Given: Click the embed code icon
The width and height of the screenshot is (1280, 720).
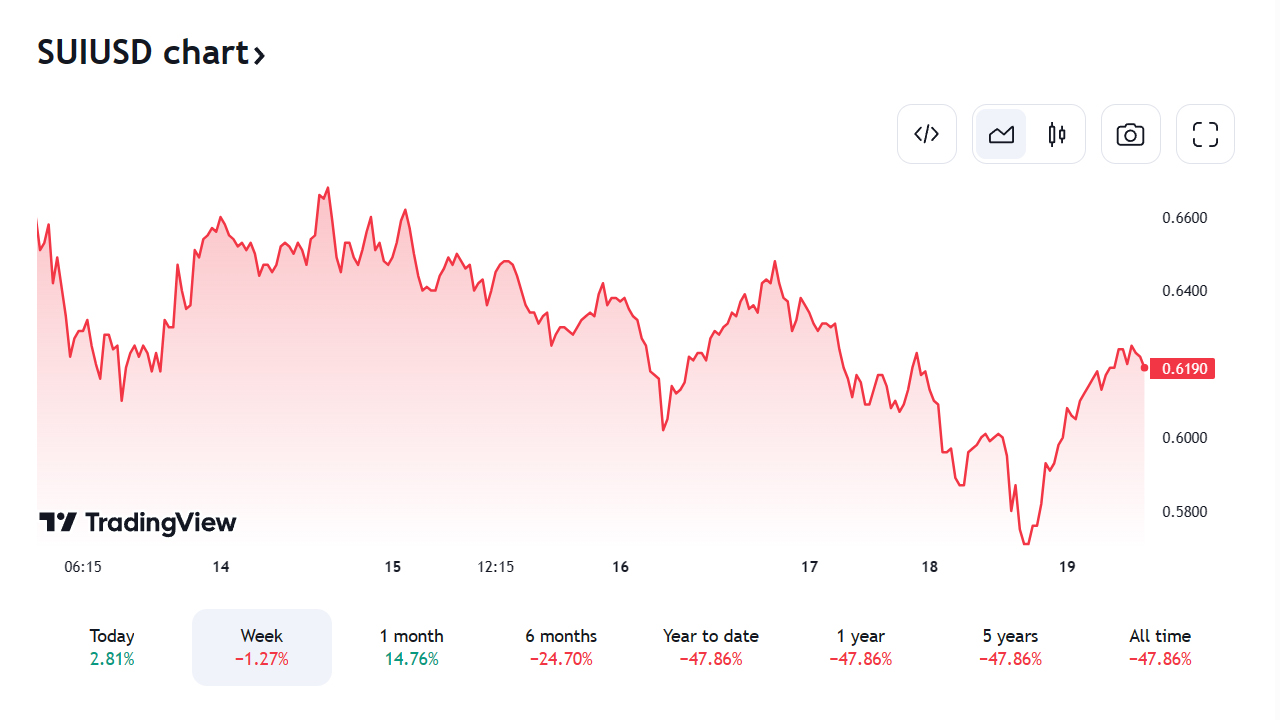Looking at the screenshot, I should 927,134.
